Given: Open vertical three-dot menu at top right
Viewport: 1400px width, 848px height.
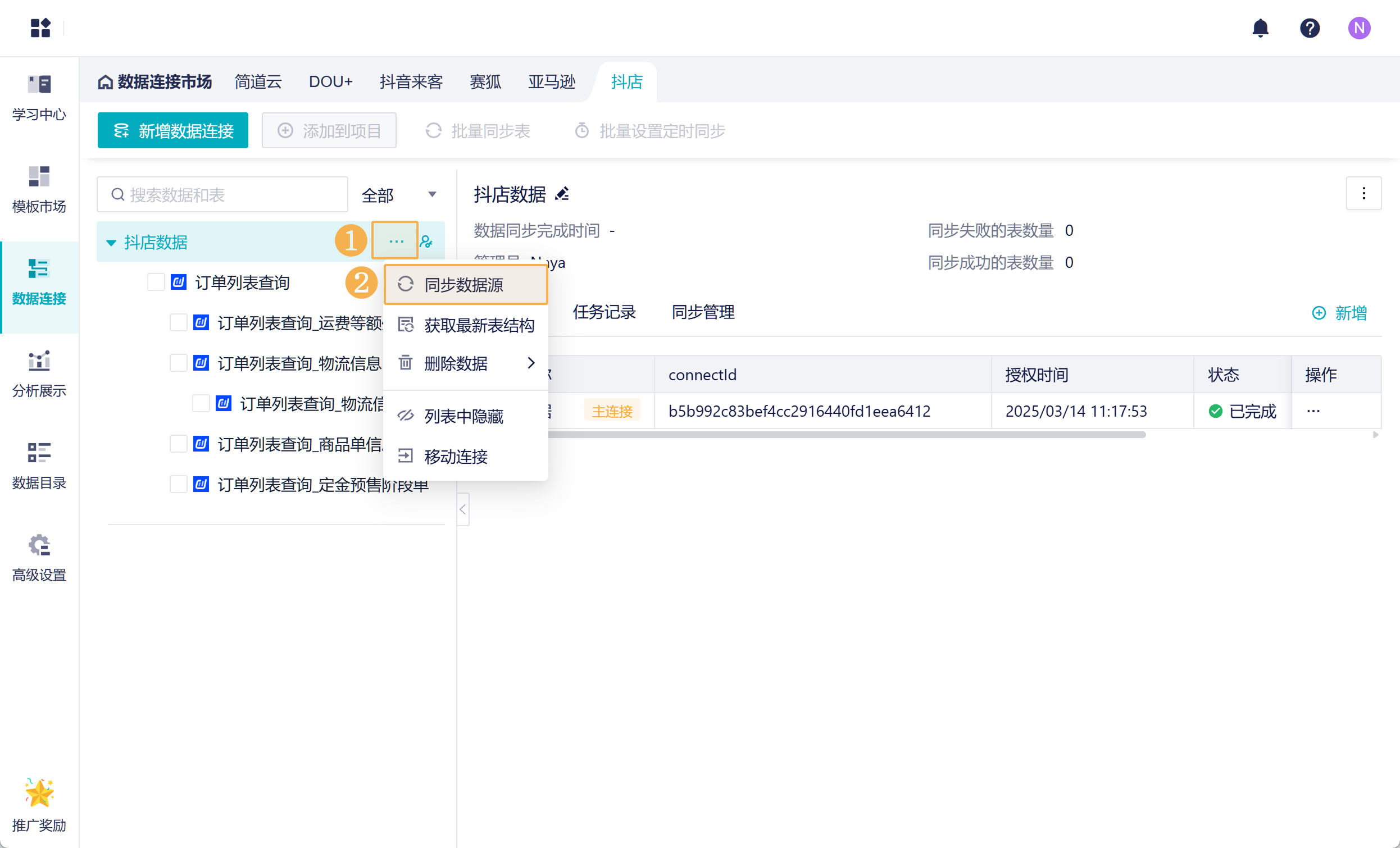Looking at the screenshot, I should 1363,194.
